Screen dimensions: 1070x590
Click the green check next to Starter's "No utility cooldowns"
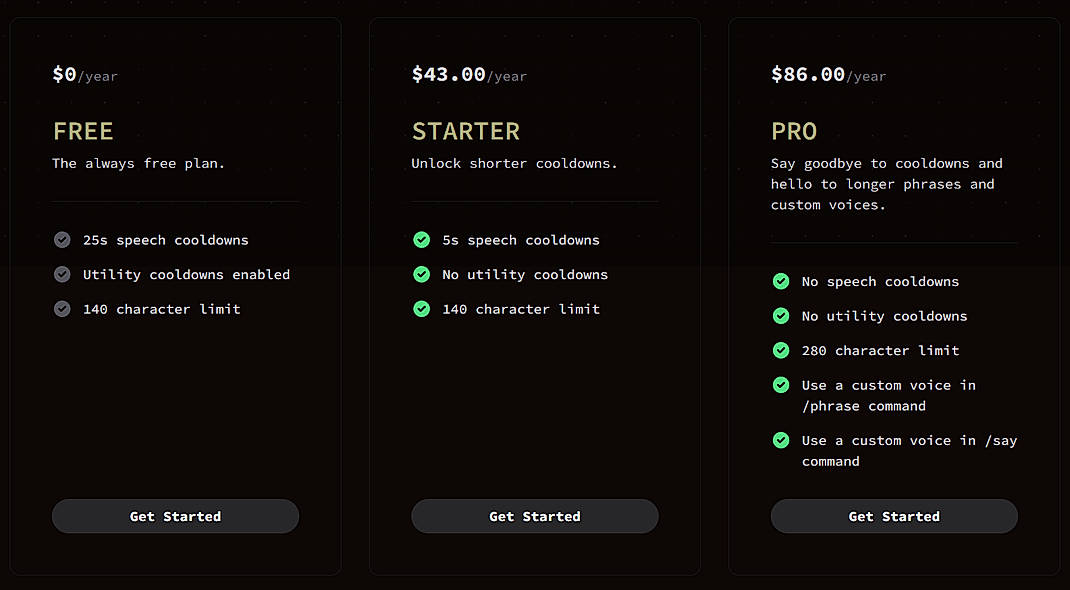click(421, 274)
